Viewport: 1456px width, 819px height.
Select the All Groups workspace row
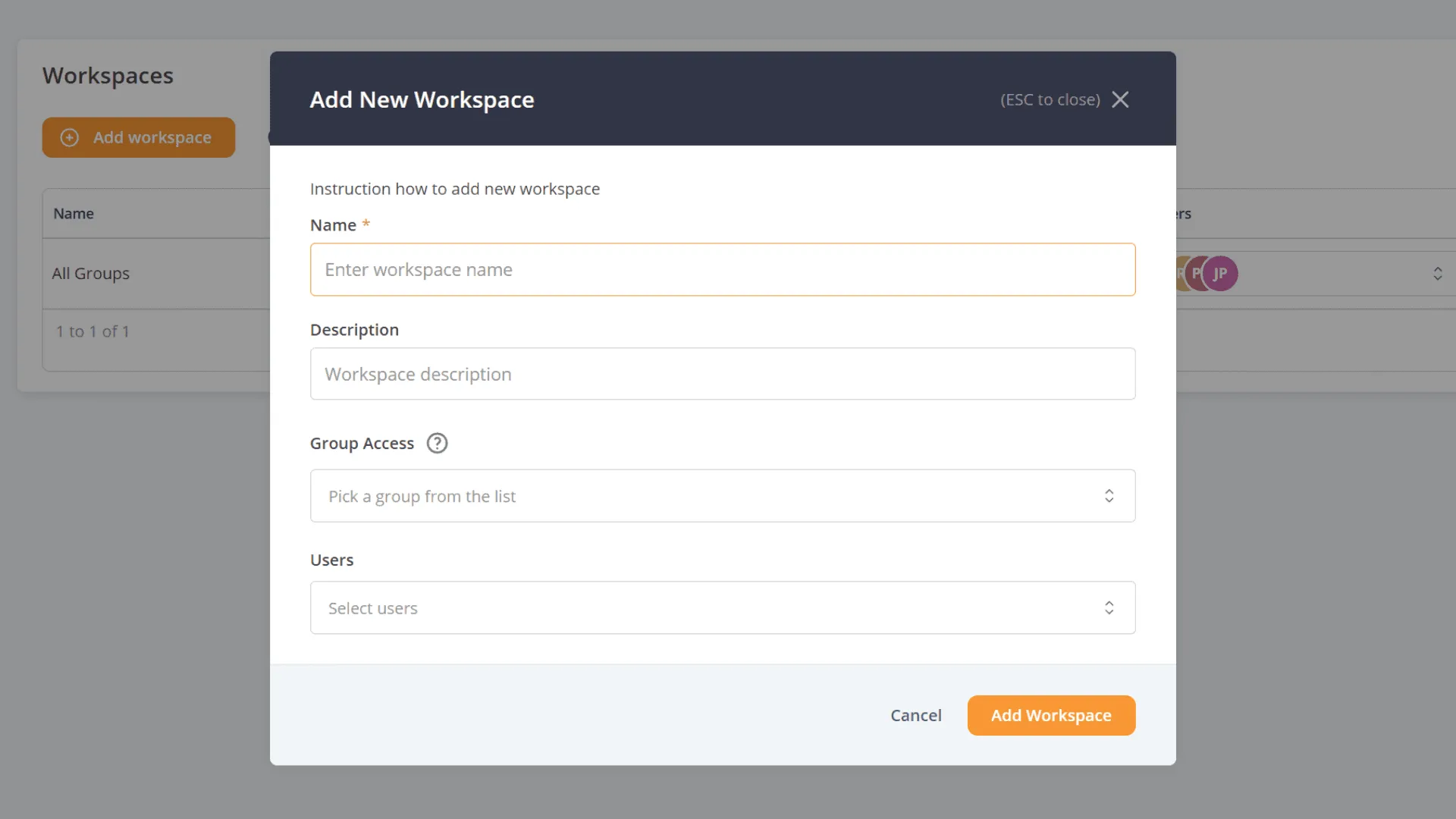point(90,273)
